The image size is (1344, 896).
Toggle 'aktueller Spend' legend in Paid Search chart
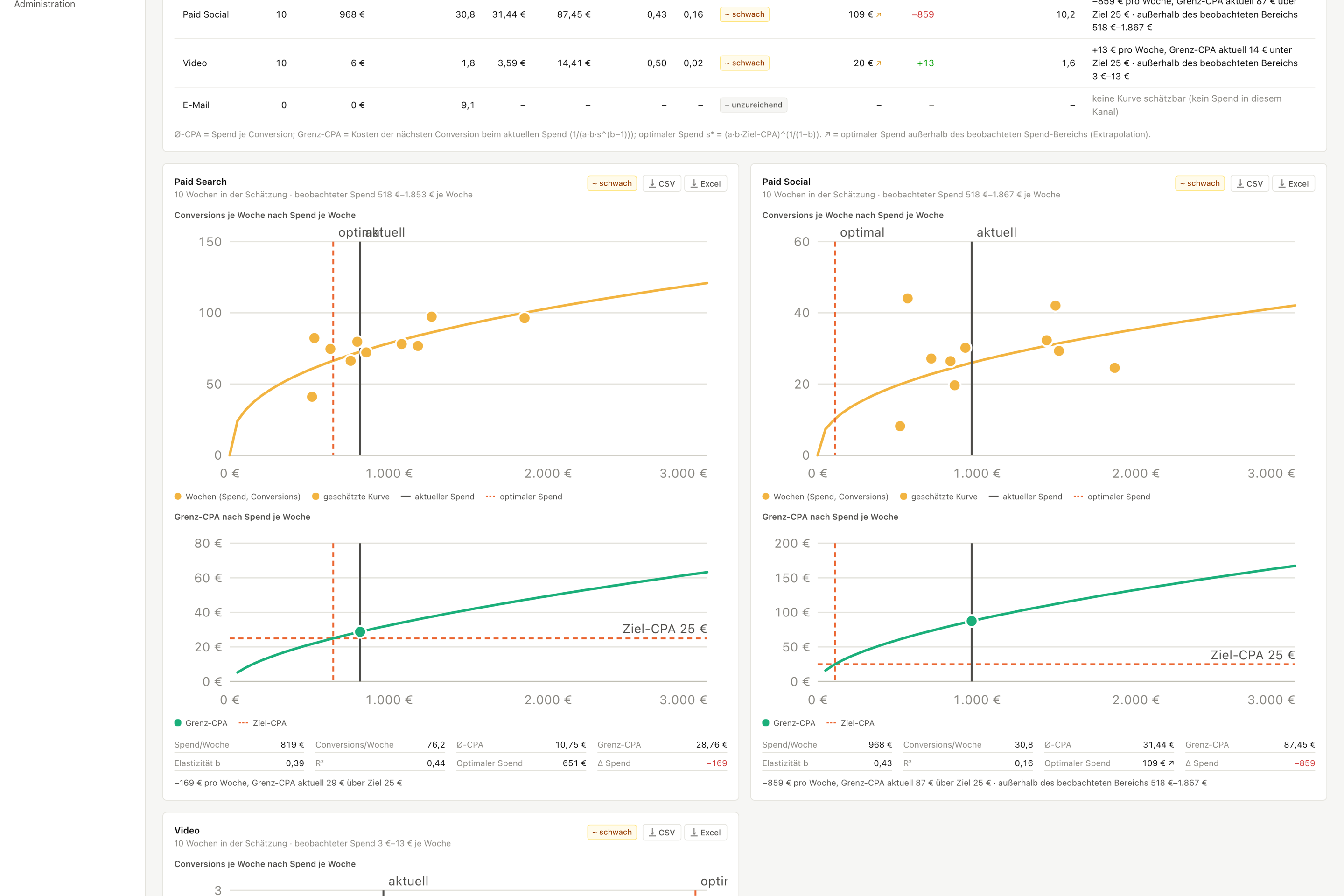coord(438,497)
